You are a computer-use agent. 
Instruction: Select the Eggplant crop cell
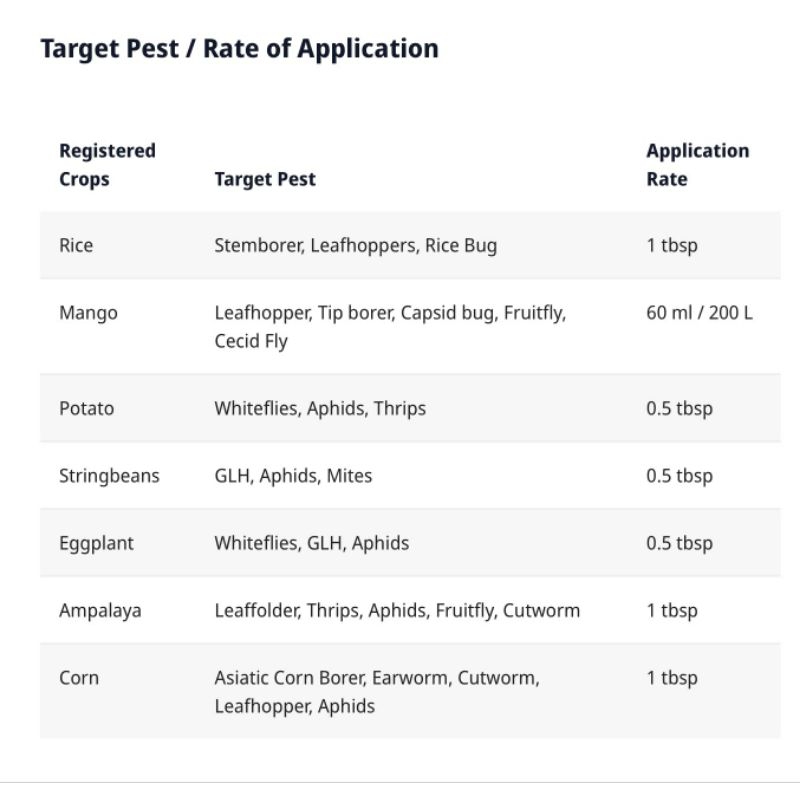(96, 543)
